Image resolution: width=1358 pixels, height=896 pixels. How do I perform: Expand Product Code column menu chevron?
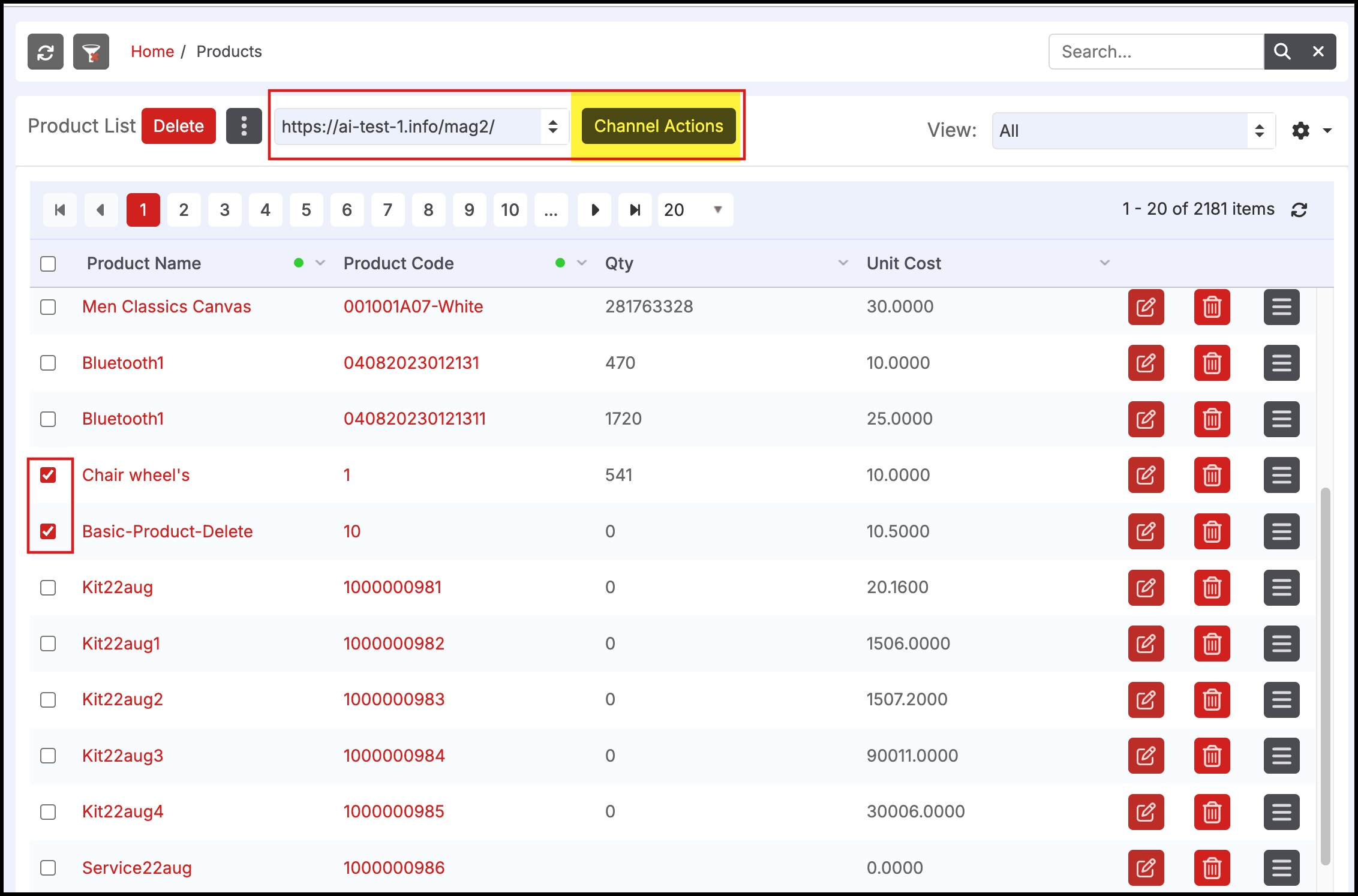point(582,263)
